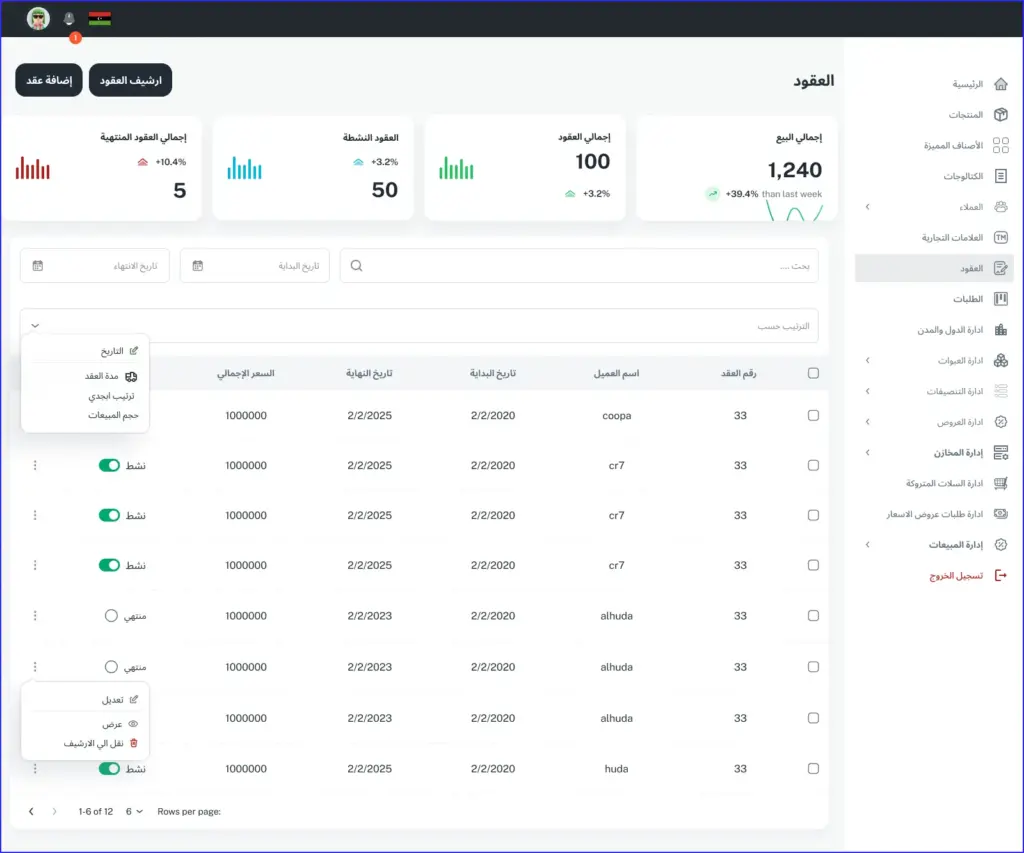Click the cubes icon beside ادارة العبوات
Viewport: 1024px width, 853px height.
pyautogui.click(x=1000, y=361)
